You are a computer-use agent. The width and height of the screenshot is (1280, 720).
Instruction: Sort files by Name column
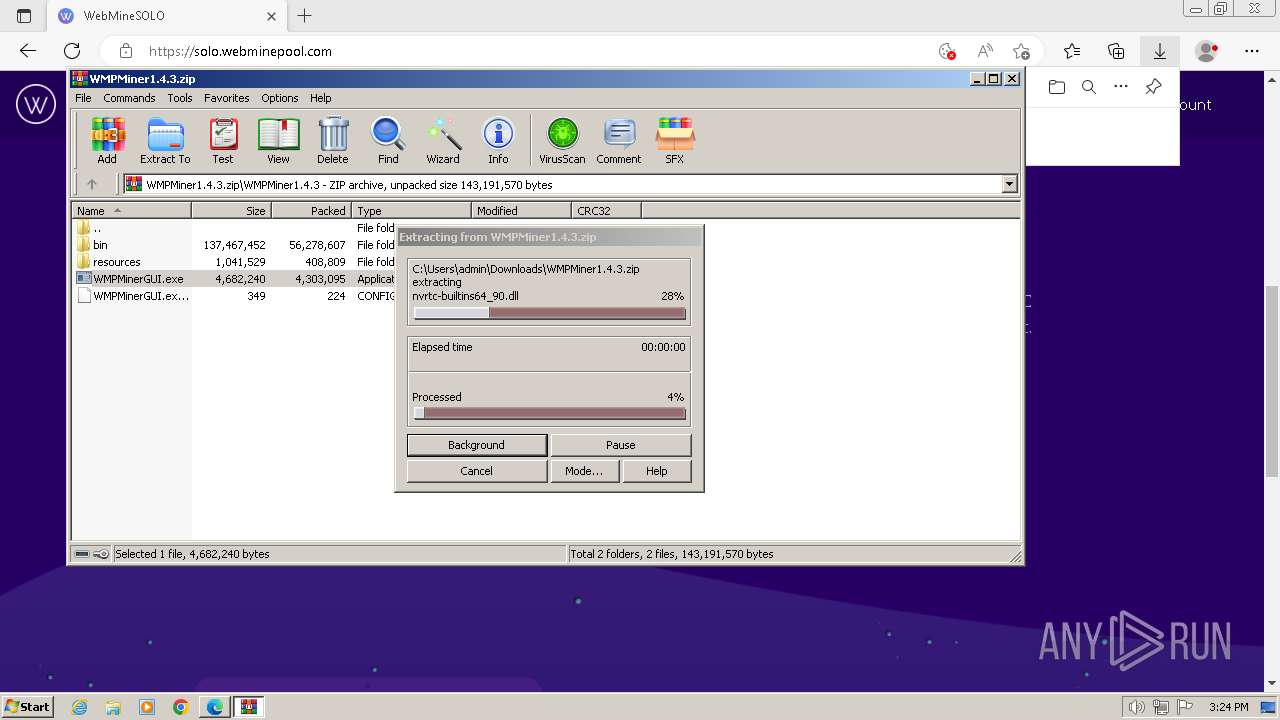click(x=131, y=210)
